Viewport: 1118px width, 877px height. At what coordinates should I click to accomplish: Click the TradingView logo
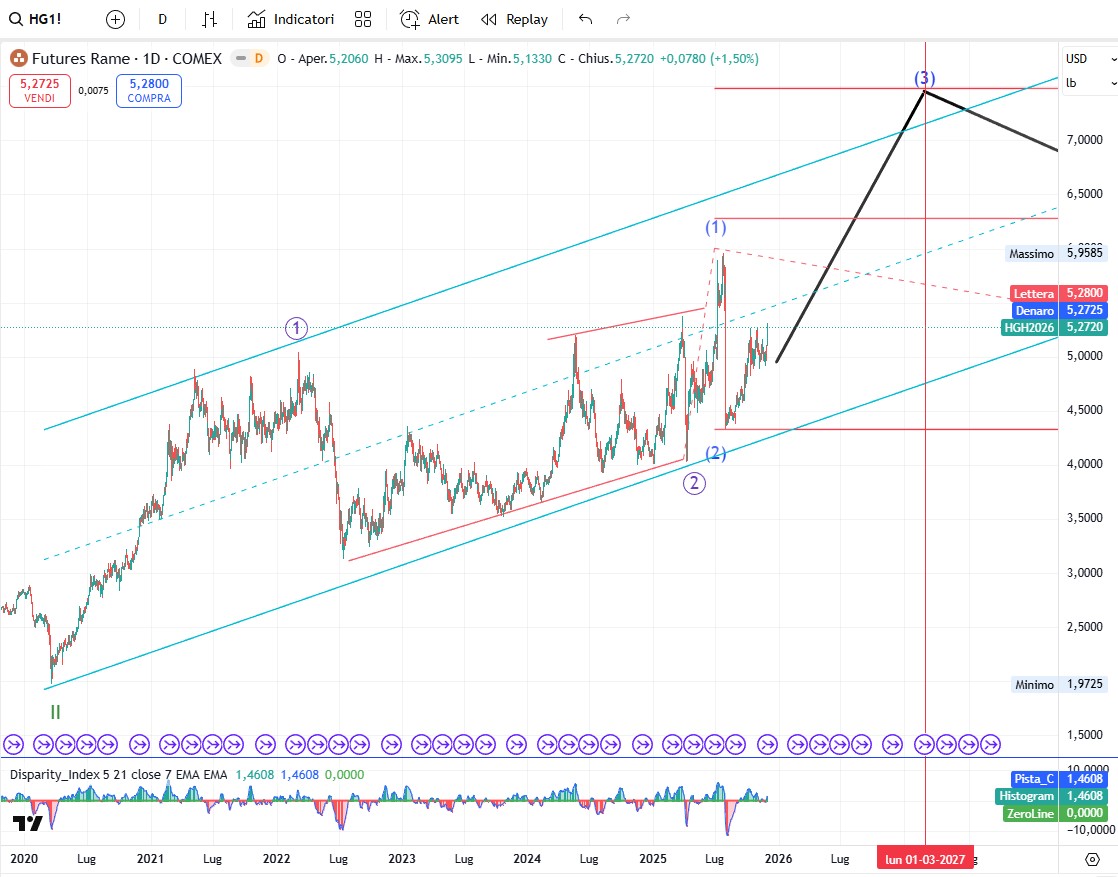pyautogui.click(x=28, y=824)
